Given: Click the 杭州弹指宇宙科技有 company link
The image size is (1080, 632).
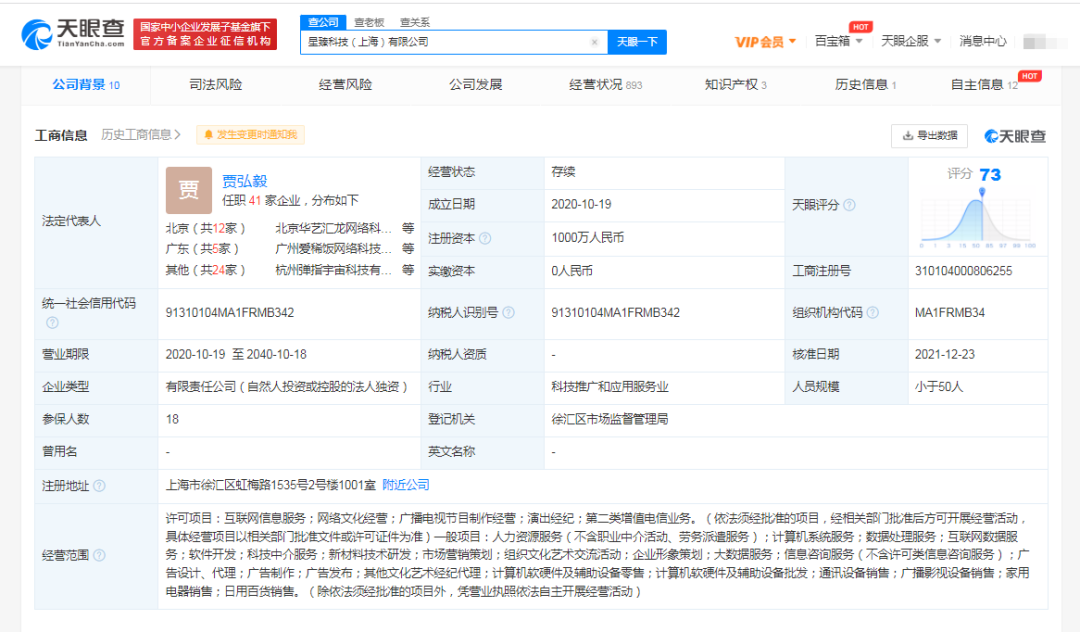Looking at the screenshot, I should pyautogui.click(x=333, y=270).
